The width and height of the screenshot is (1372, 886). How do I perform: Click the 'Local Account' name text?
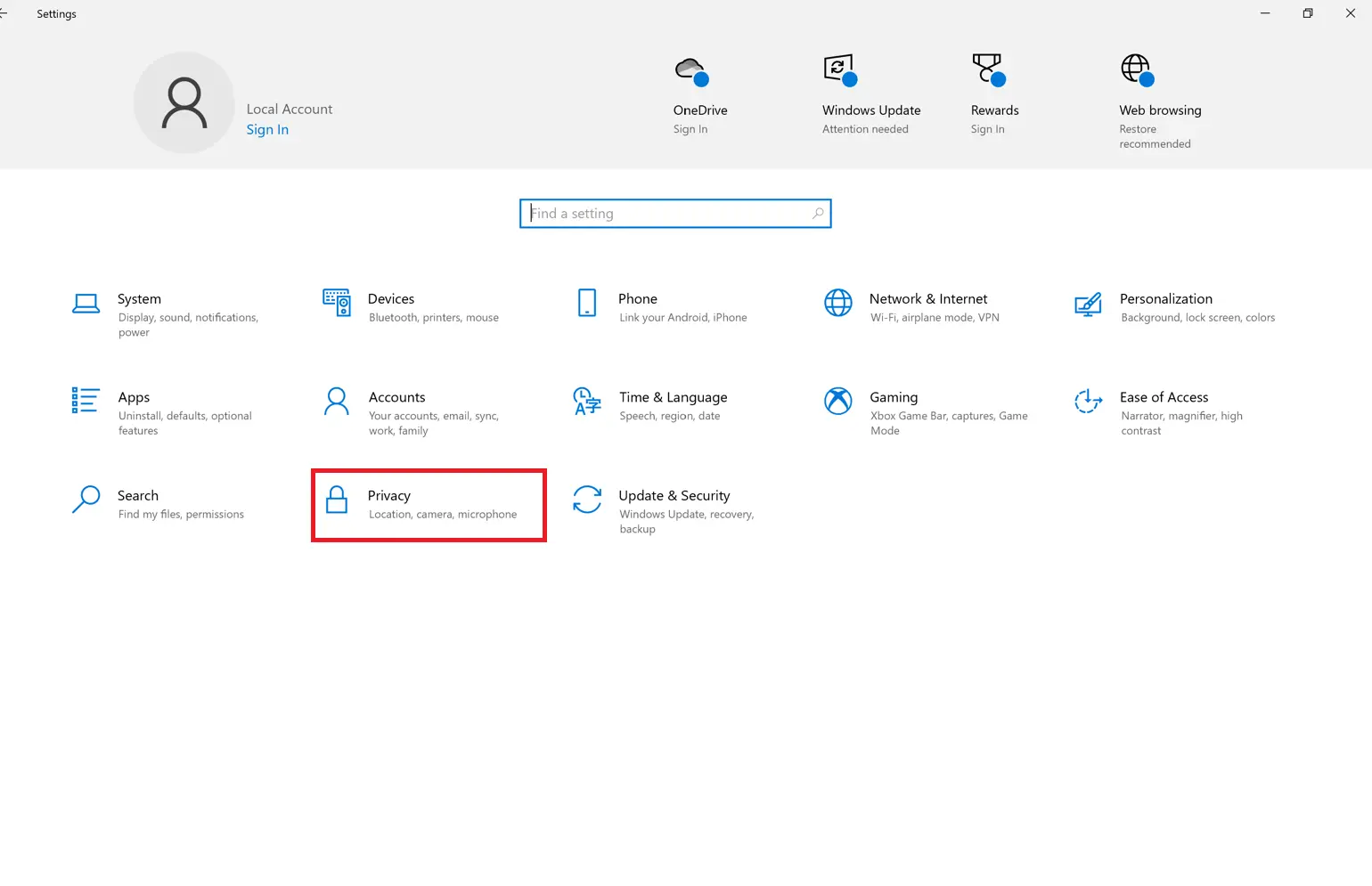(290, 109)
